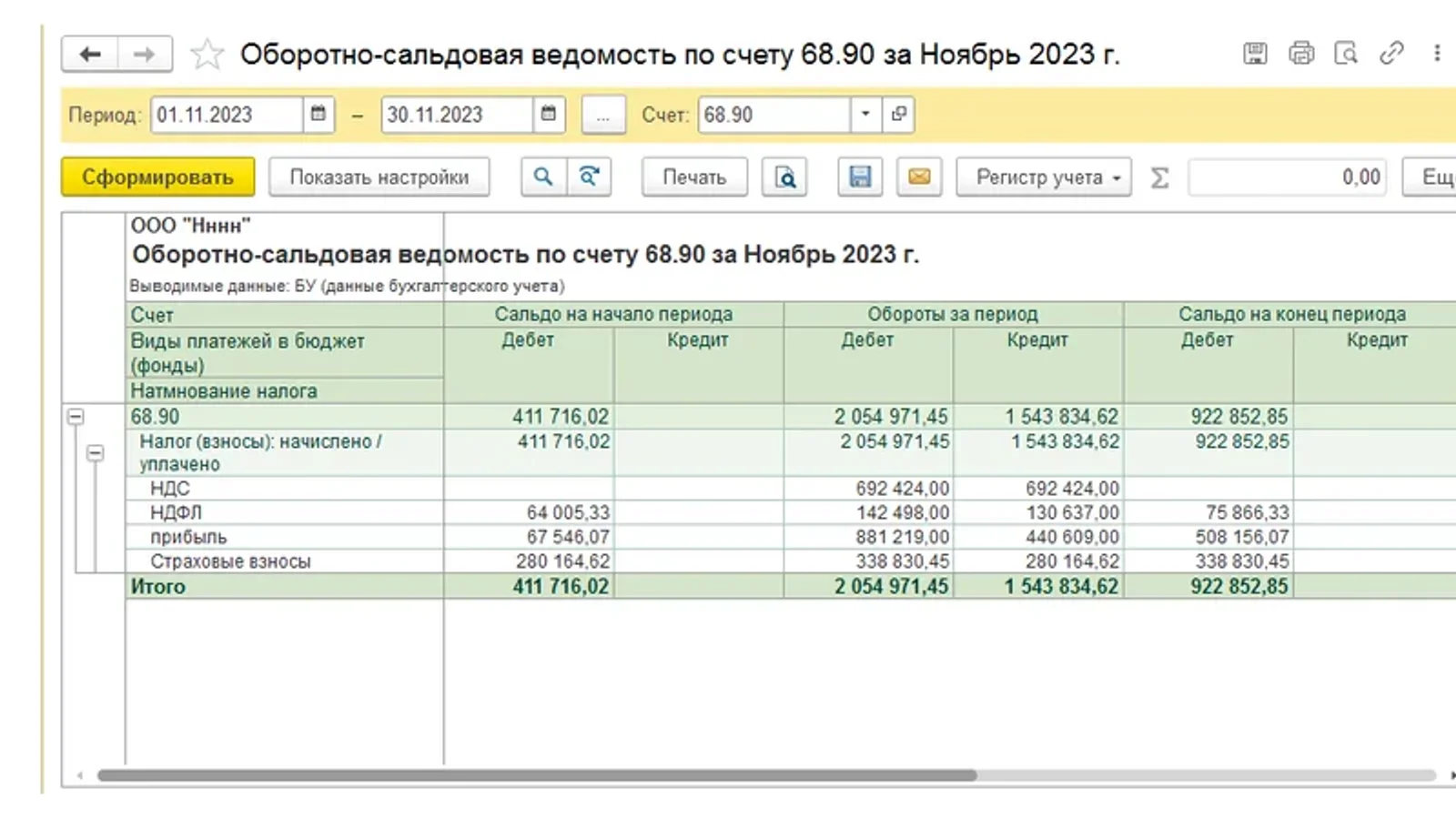The height and width of the screenshot is (819, 1456).
Task: Click the back navigation arrow
Action: (89, 55)
